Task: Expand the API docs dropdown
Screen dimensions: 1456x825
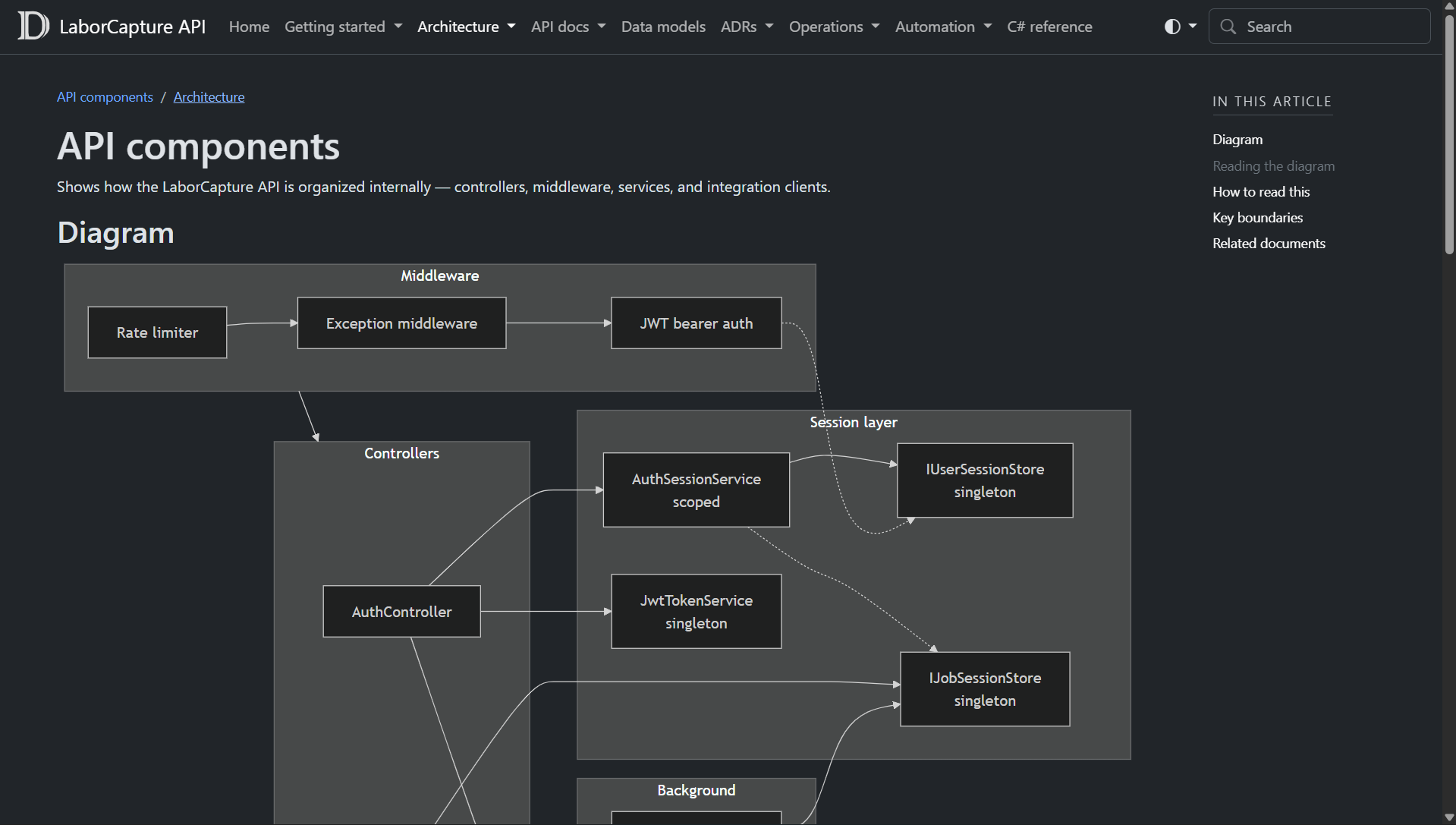Action: pos(568,27)
